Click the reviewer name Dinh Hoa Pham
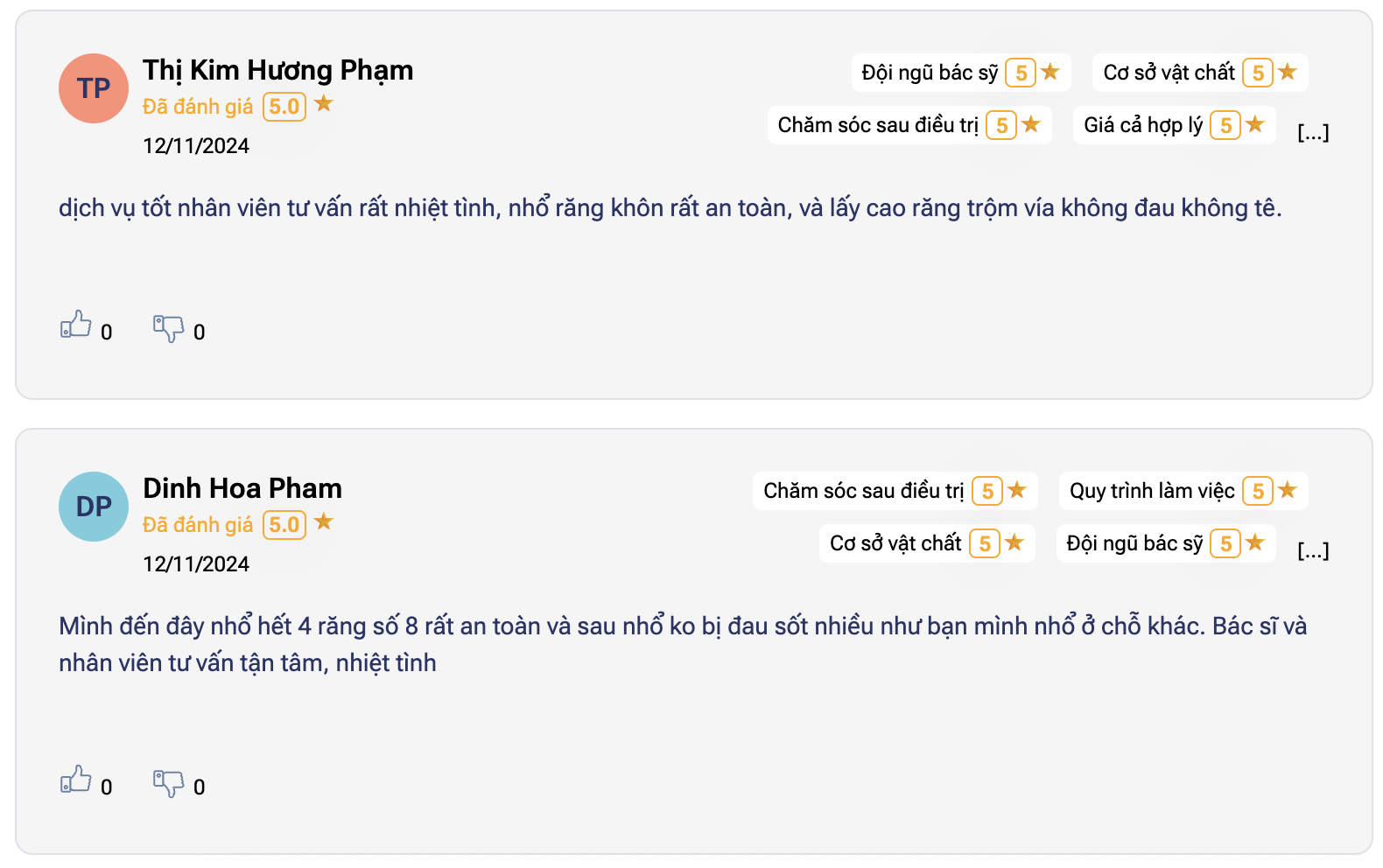The image size is (1383, 868). pos(242,488)
